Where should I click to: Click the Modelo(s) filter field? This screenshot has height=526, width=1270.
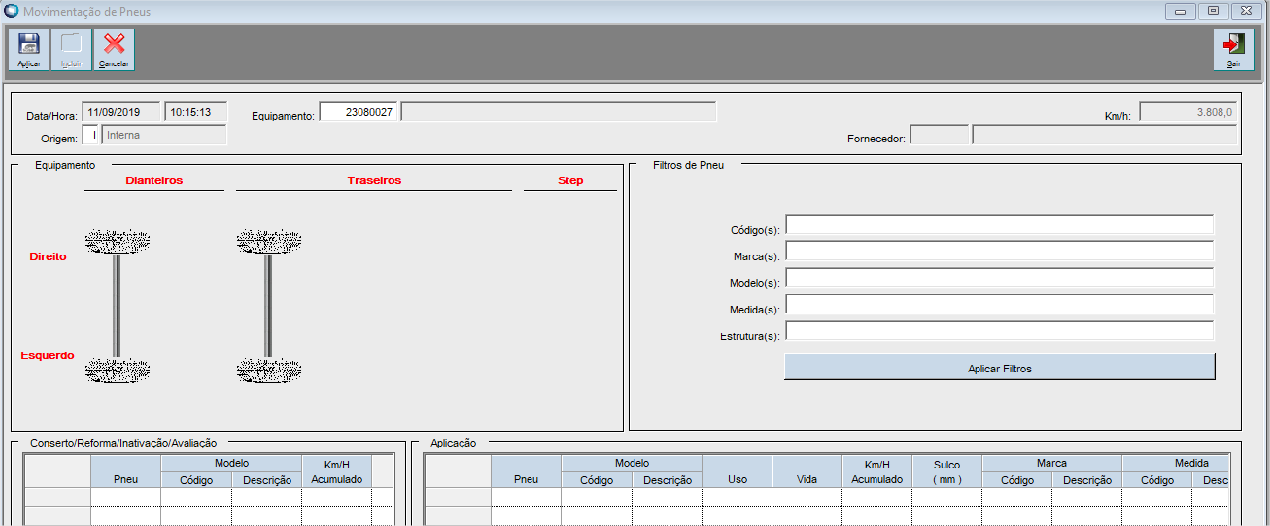point(999,277)
